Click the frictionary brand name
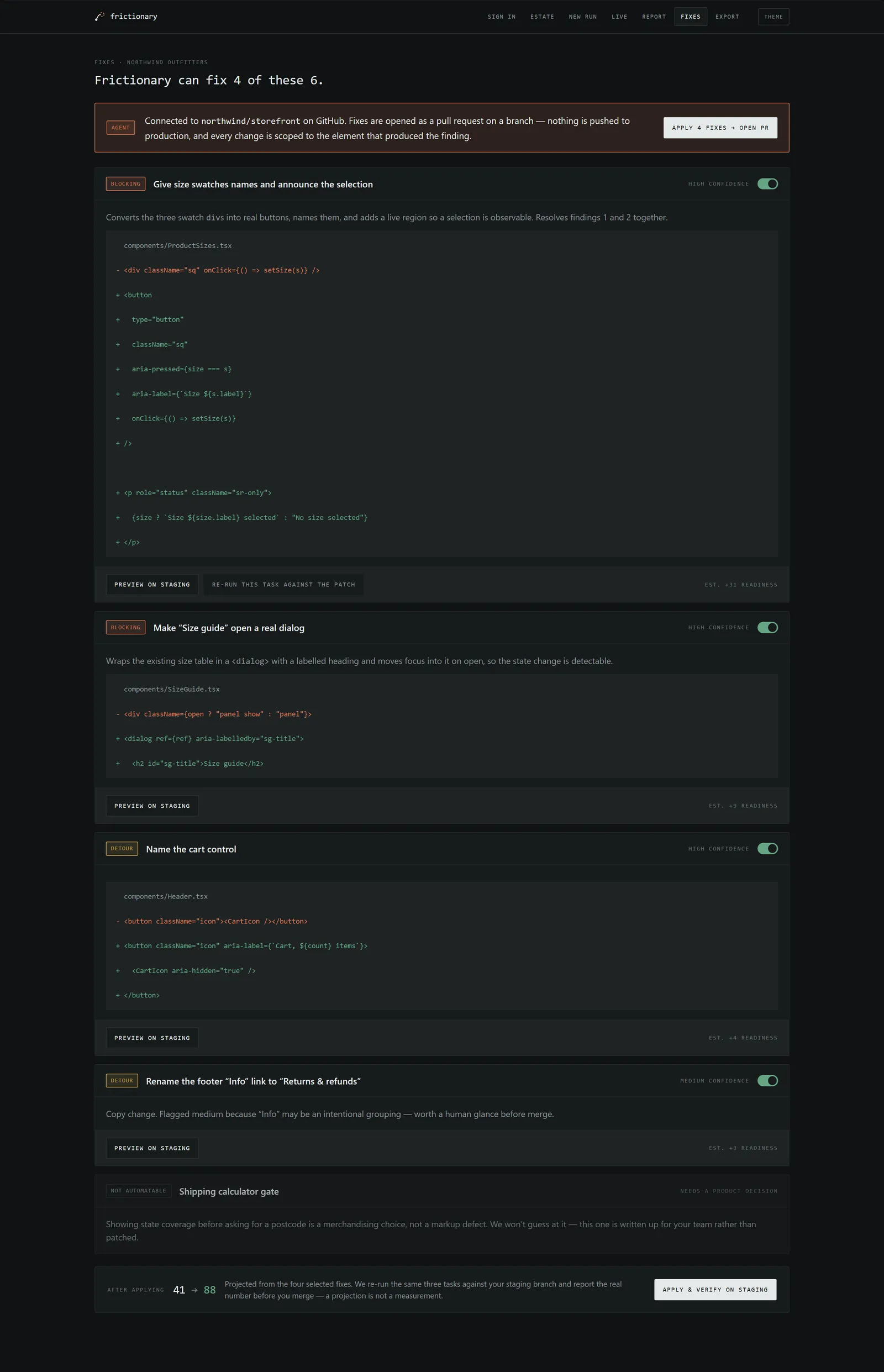Screen dimensions: 884x1372 tap(134, 17)
